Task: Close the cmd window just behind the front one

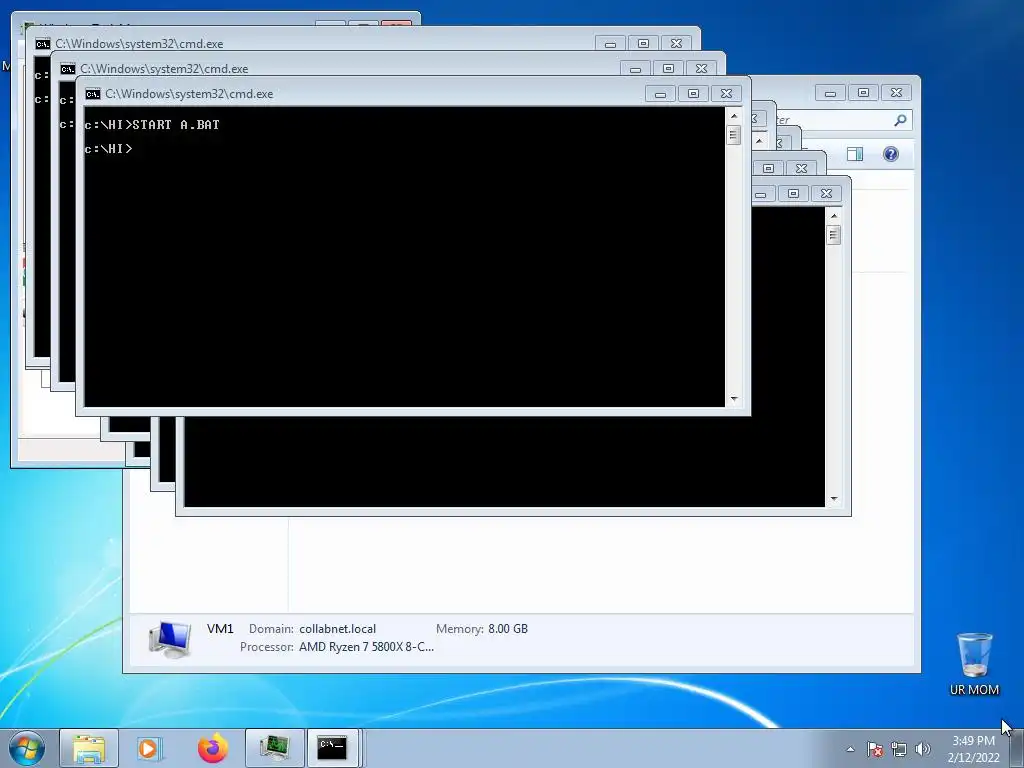Action: [x=701, y=69]
